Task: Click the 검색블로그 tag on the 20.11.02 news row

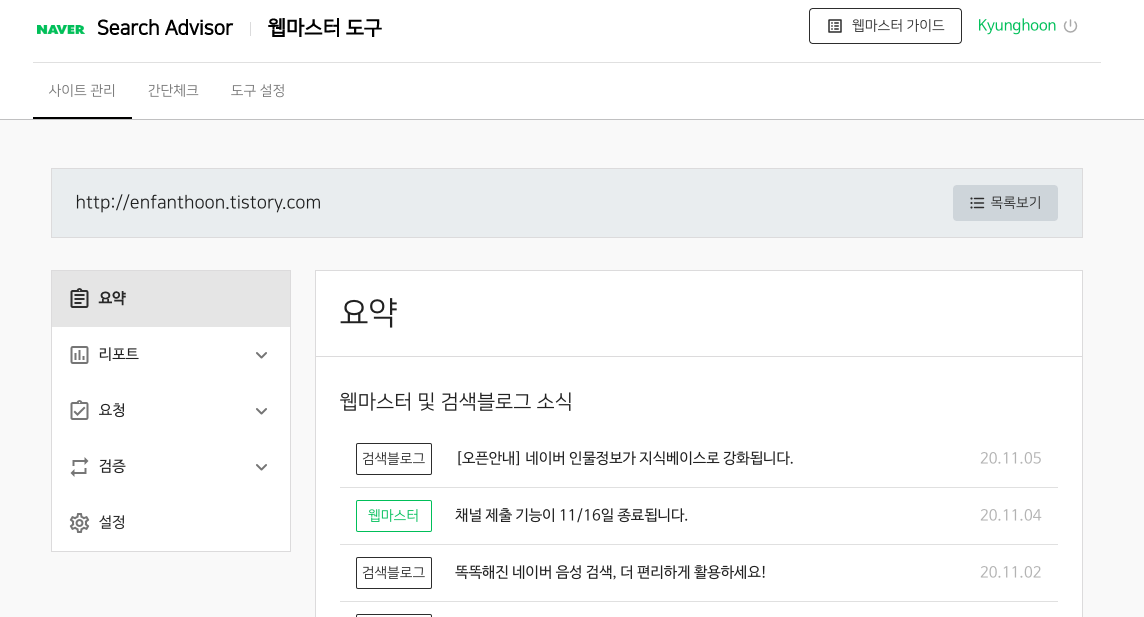Action: pyautogui.click(x=394, y=573)
